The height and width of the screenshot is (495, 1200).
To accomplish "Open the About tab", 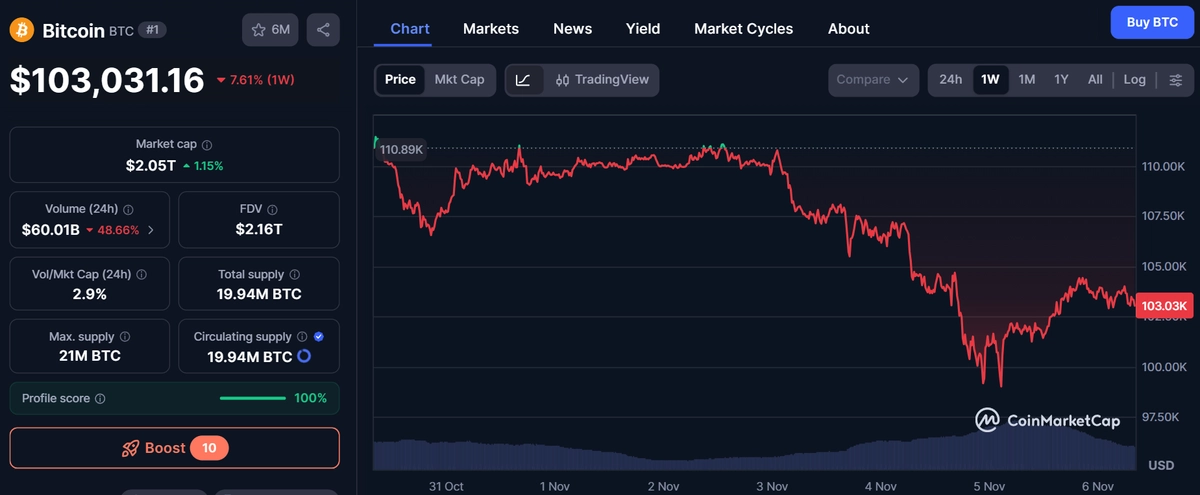I will (849, 29).
